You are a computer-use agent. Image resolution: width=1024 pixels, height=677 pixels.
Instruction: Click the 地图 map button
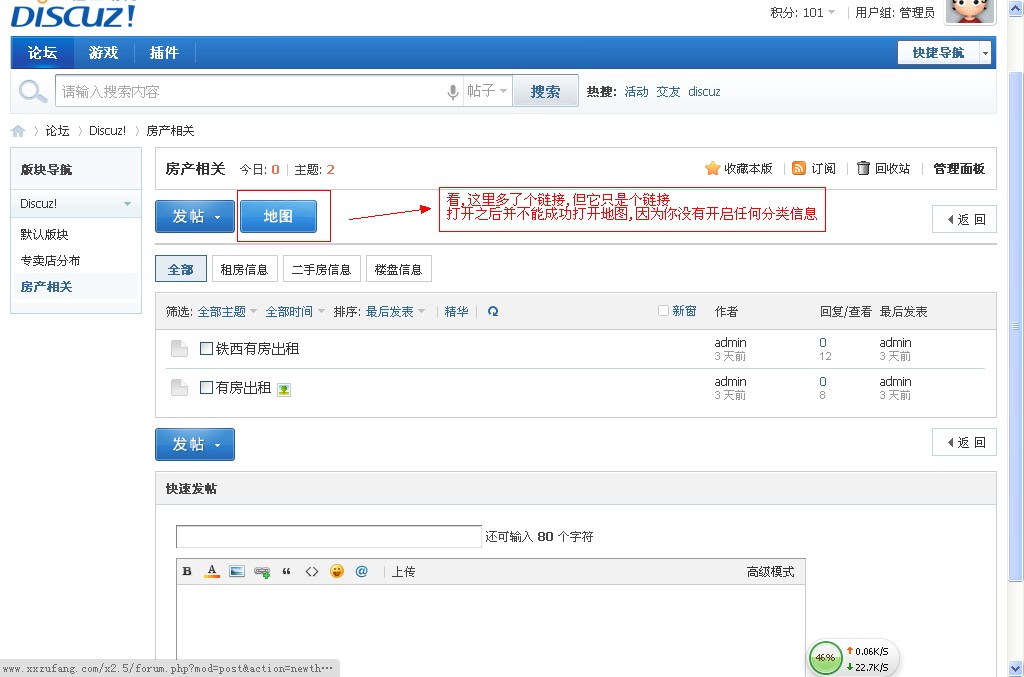click(278, 216)
